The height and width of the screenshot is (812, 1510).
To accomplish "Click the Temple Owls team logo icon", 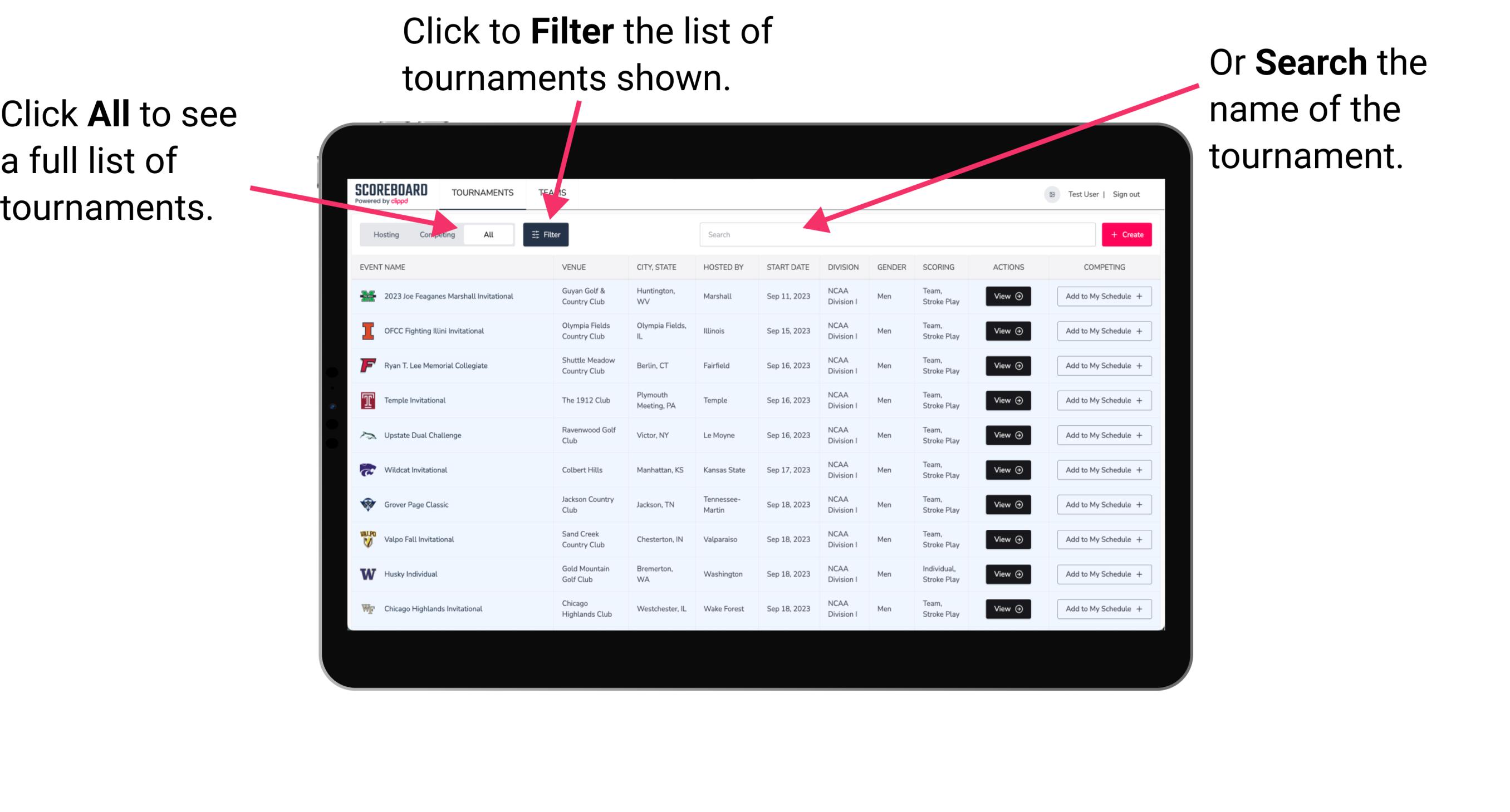I will [366, 400].
